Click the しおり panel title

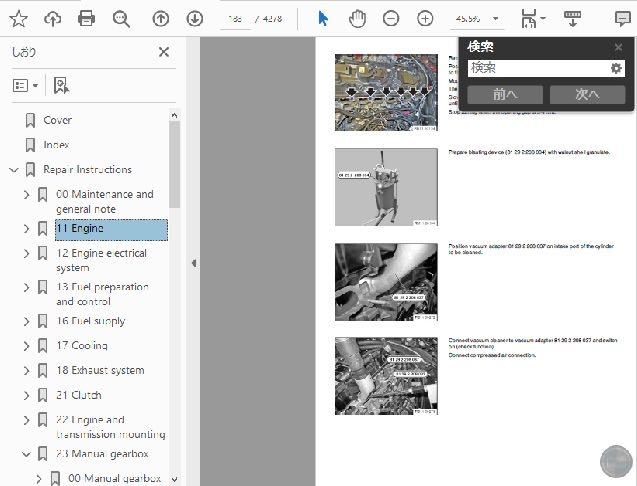click(24, 52)
